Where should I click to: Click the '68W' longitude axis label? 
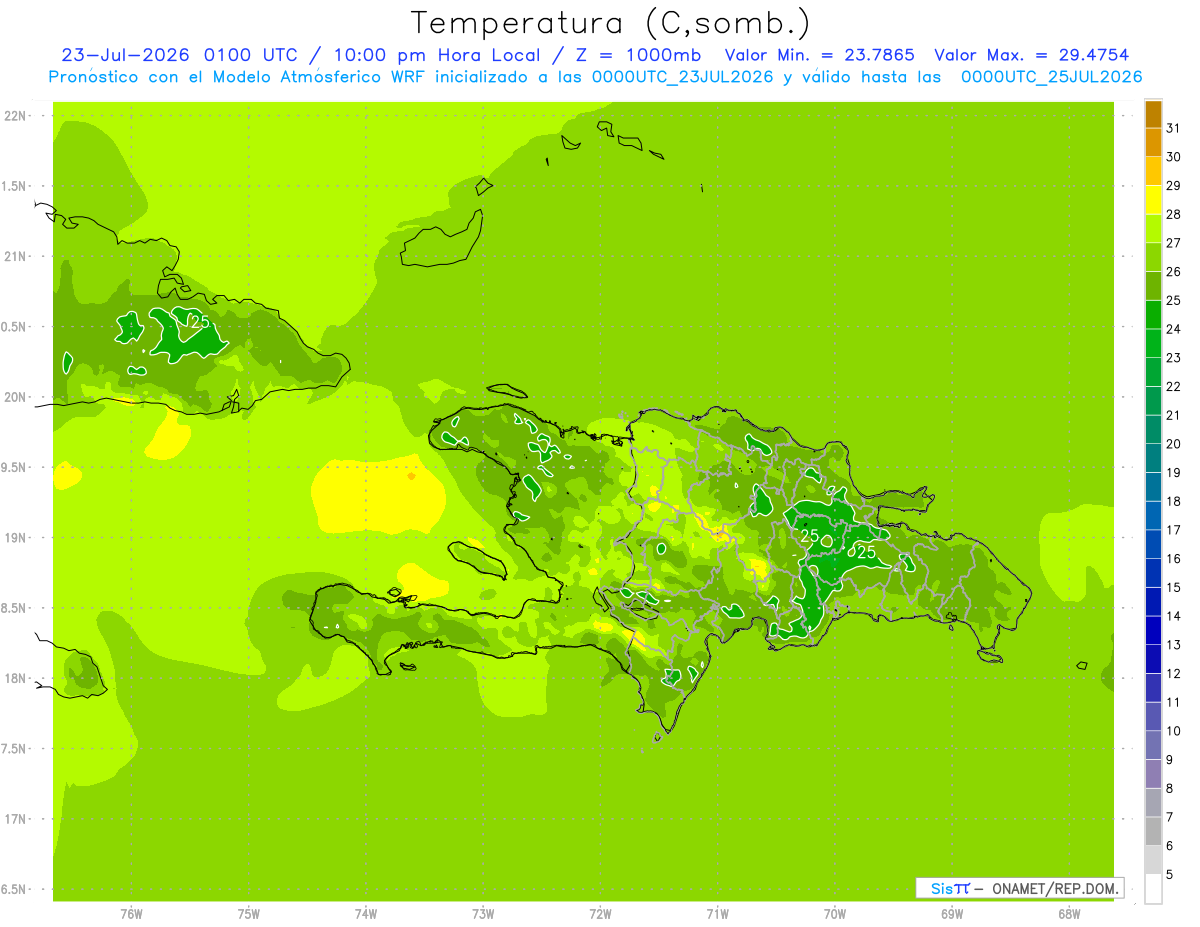1069,914
